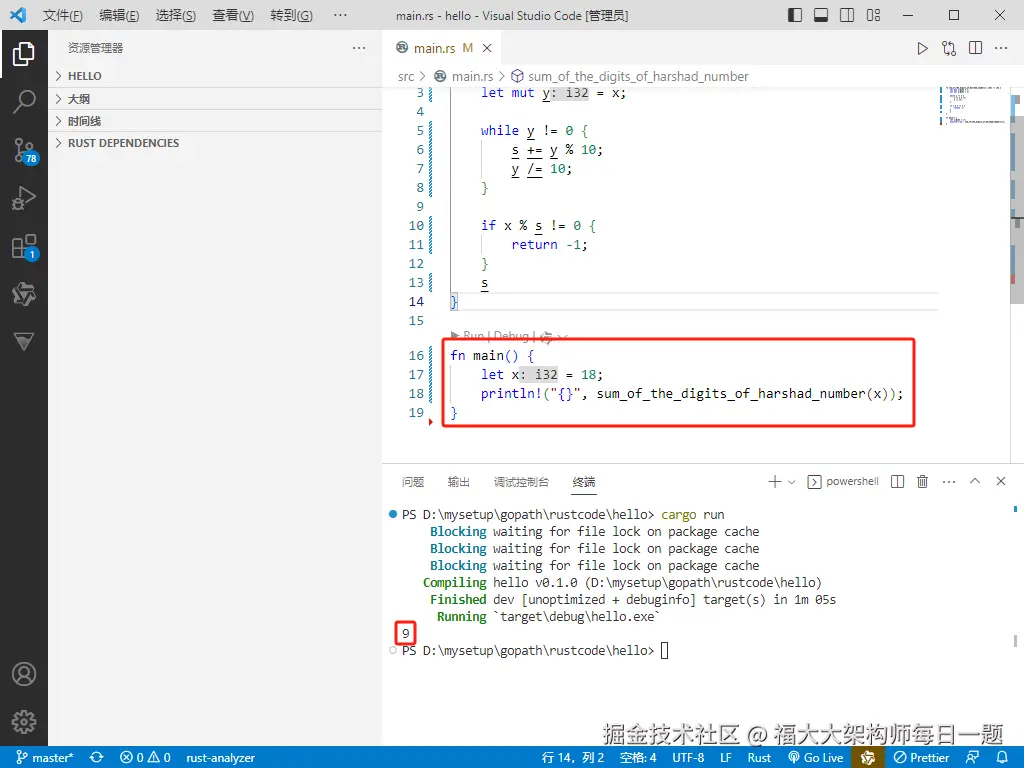Image resolution: width=1024 pixels, height=768 pixels.
Task: Switch to the 输出 output tab
Action: 458,482
